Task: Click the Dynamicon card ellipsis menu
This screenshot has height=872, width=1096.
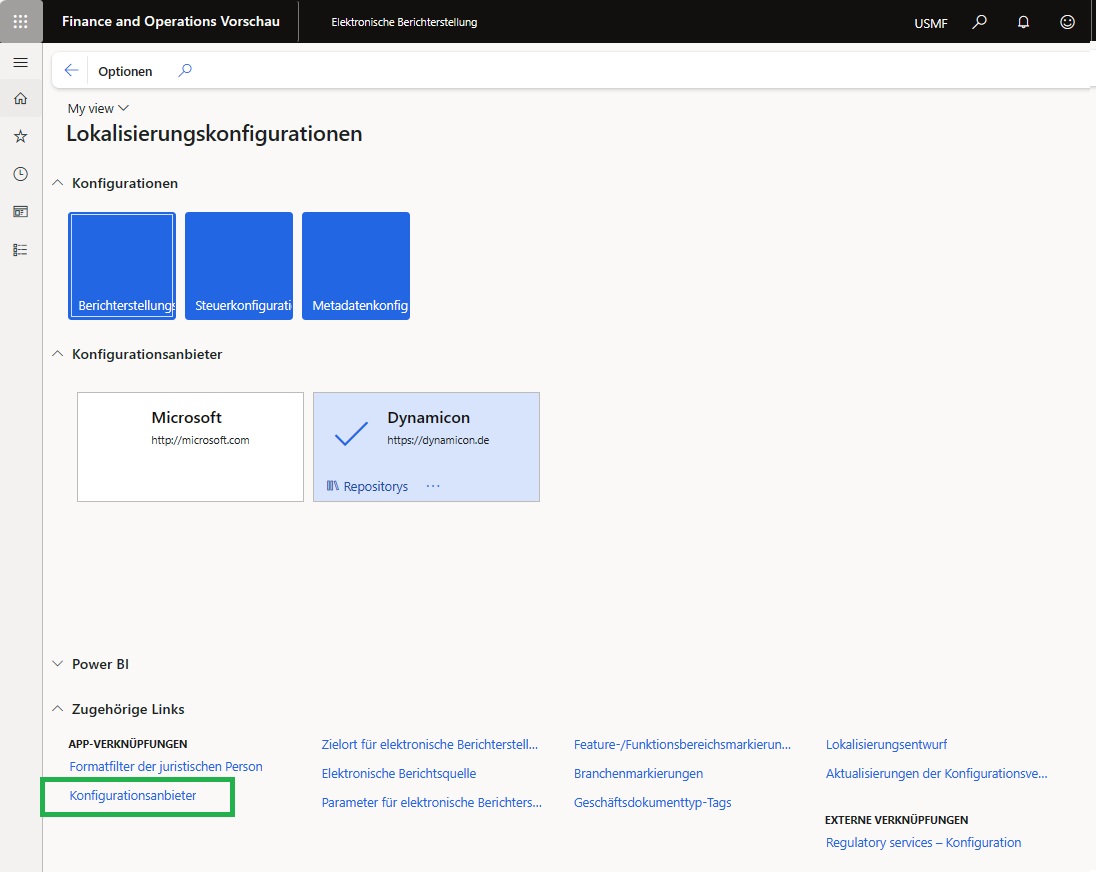Action: [433, 487]
